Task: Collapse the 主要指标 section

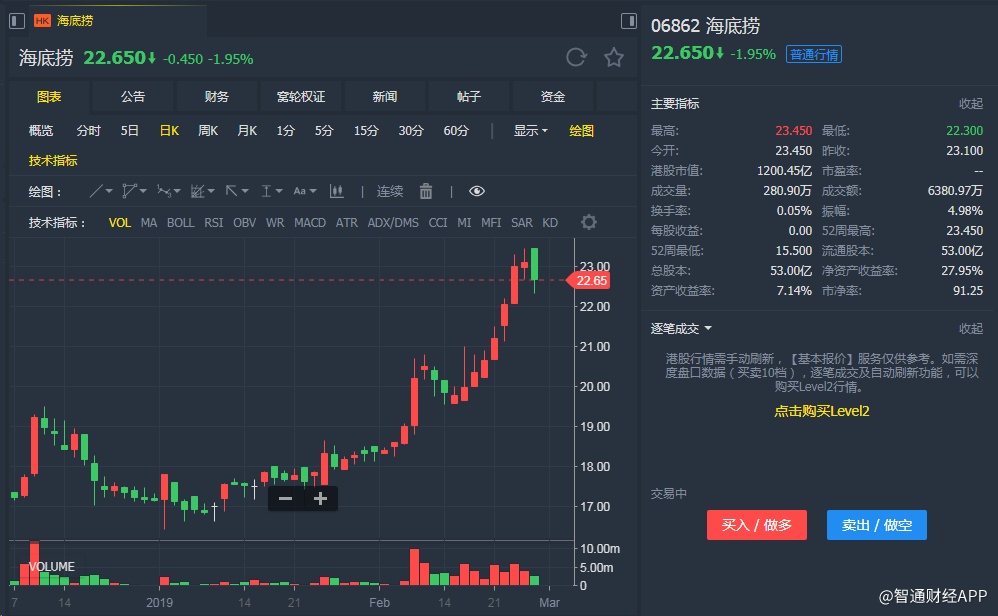Action: point(971,103)
